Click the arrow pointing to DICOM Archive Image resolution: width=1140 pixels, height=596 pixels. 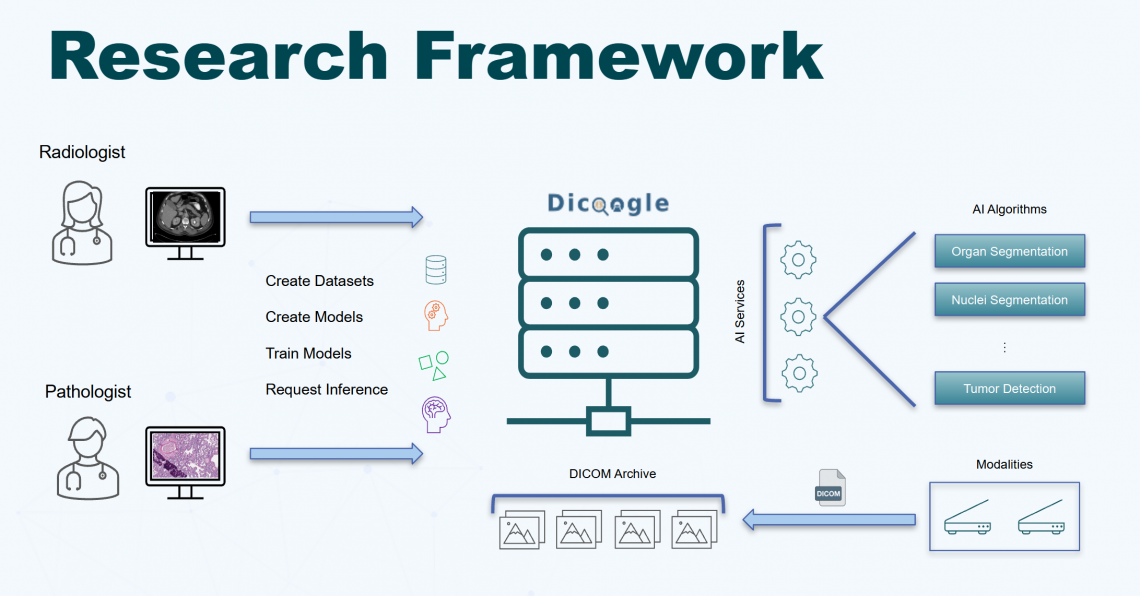click(x=829, y=520)
